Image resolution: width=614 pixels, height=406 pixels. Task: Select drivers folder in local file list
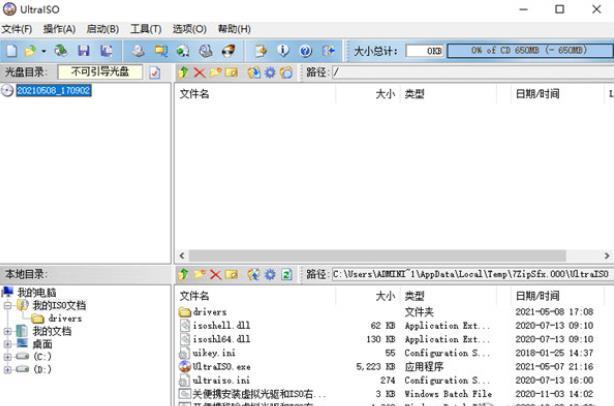(210, 312)
